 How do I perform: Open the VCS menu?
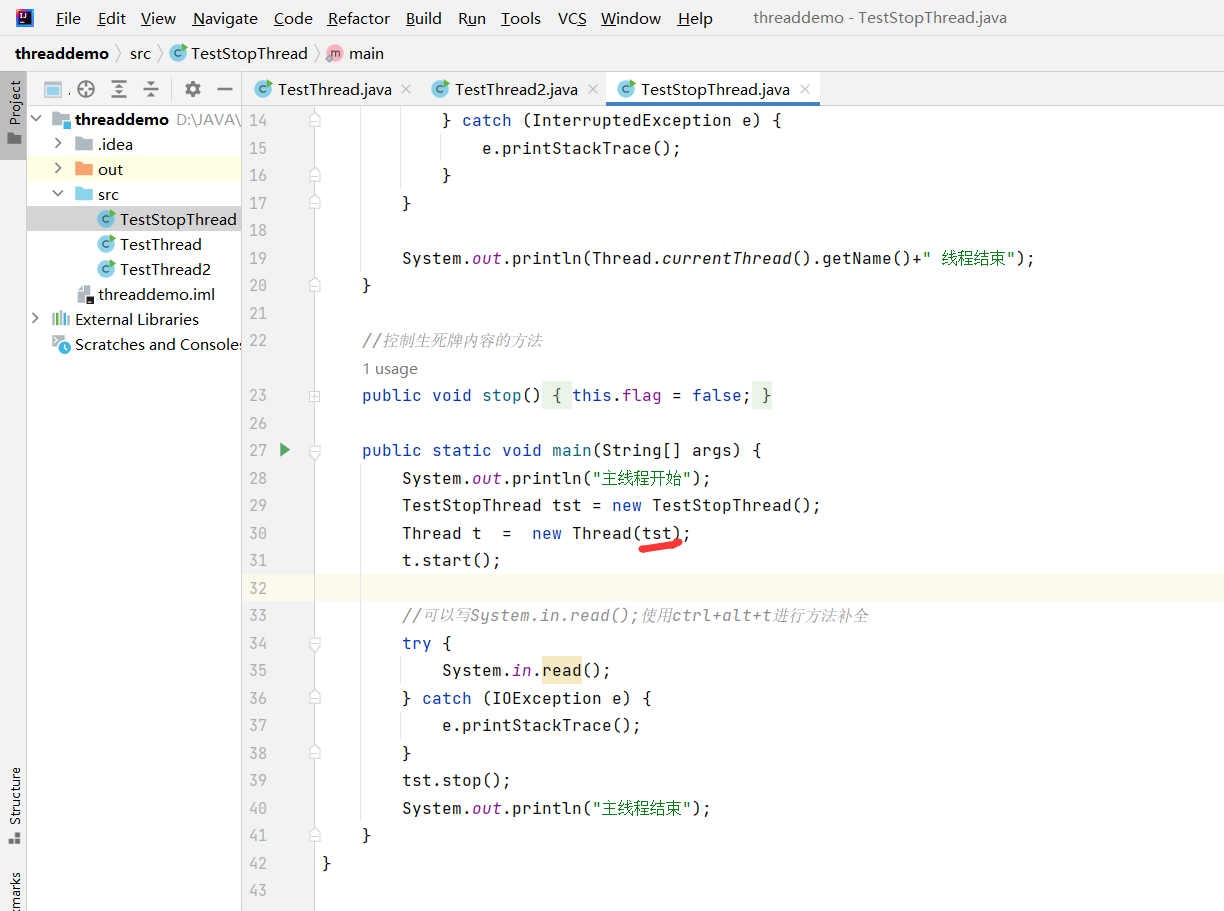[572, 18]
